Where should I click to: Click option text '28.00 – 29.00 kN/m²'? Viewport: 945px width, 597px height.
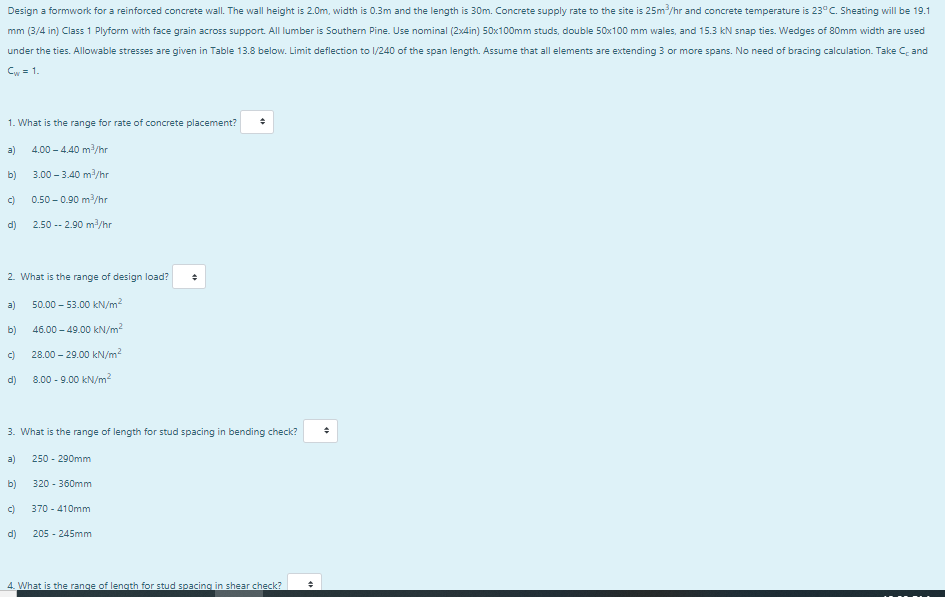coord(77,354)
